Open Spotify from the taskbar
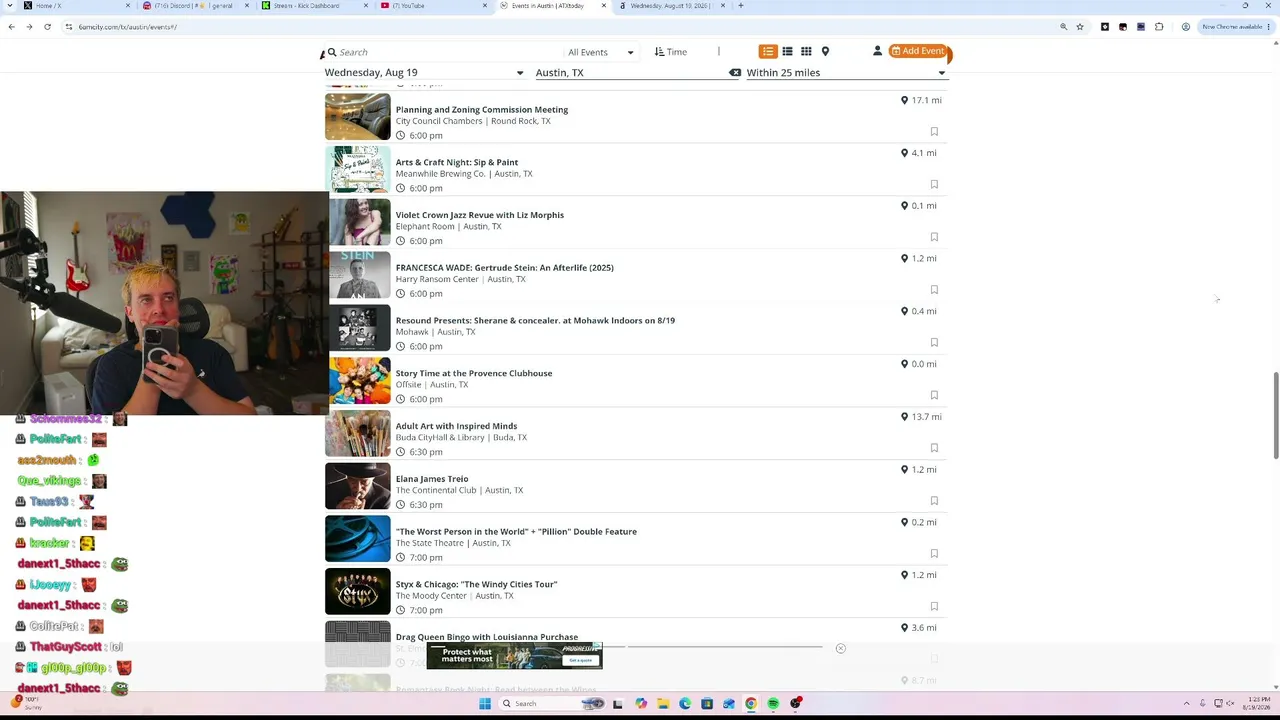 tap(773, 704)
